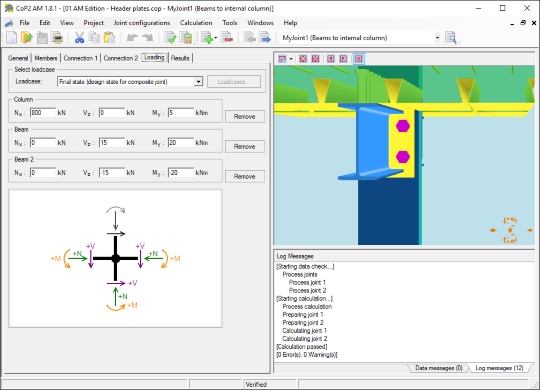
Task: Open the Loadcase dropdown list
Action: (198, 82)
